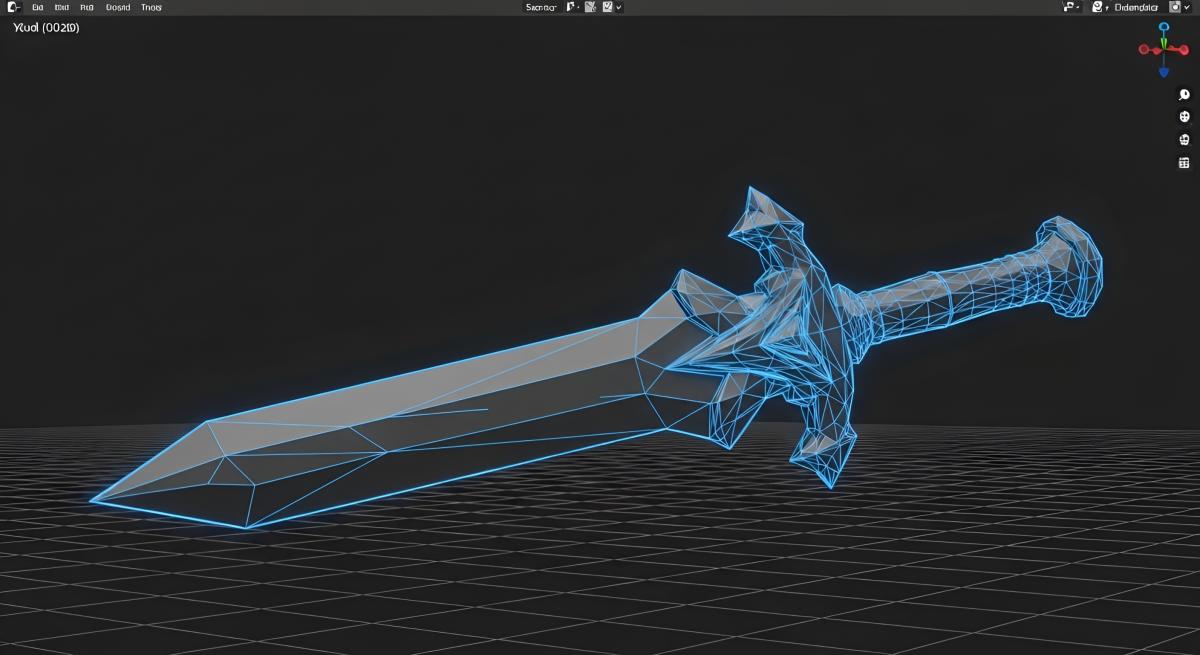1200x655 pixels.
Task: Toggle the viewport shading icon at far top-right
Action: pos(1174,7)
